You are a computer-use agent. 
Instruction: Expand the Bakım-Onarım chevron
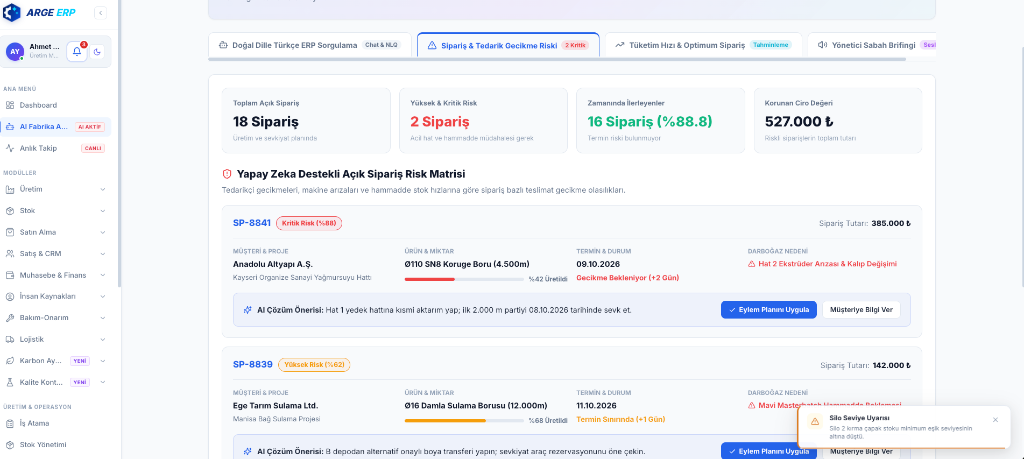pyautogui.click(x=103, y=318)
